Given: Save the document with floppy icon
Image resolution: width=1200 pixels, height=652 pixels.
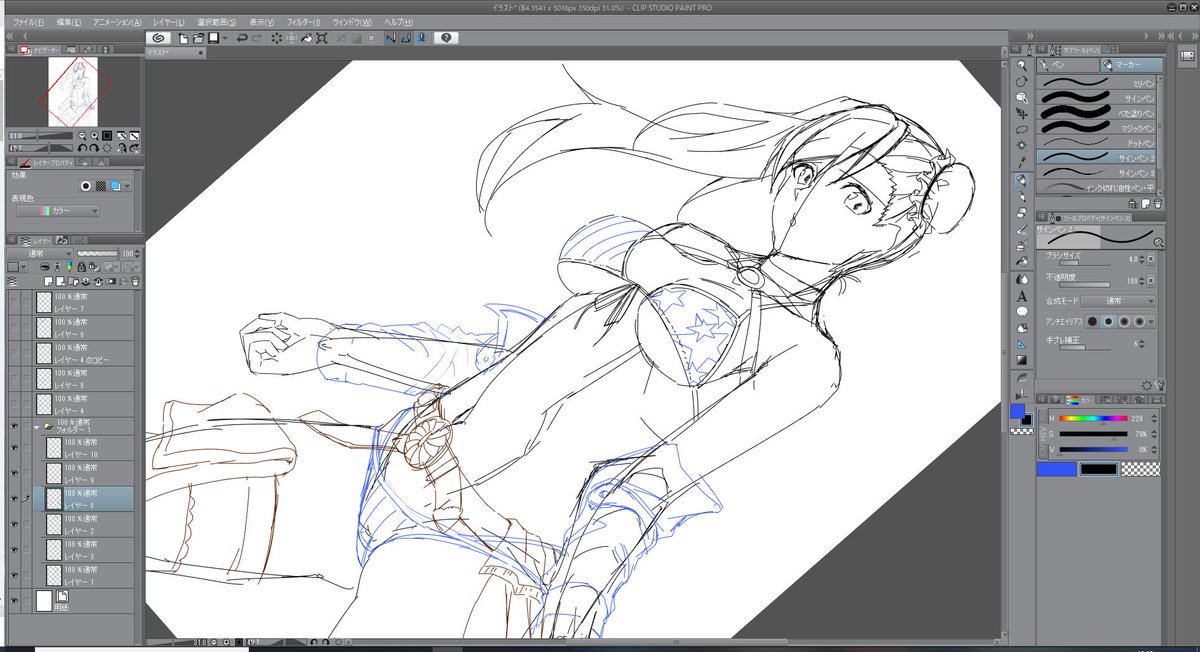Looking at the screenshot, I should coord(213,38).
